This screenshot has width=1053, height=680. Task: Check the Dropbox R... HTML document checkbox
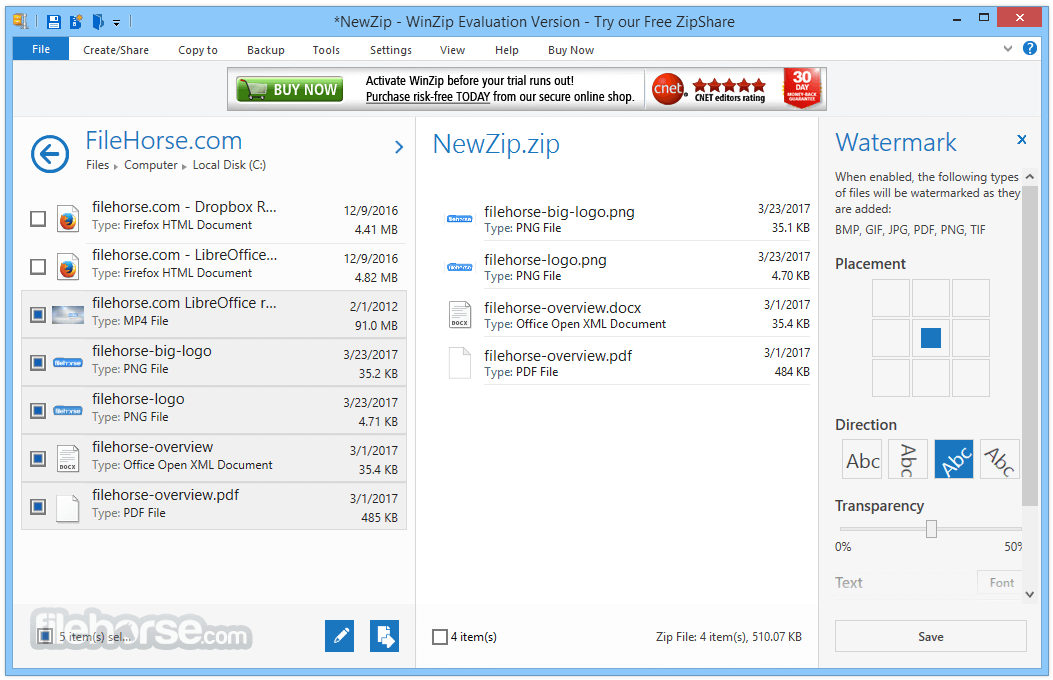(x=38, y=219)
